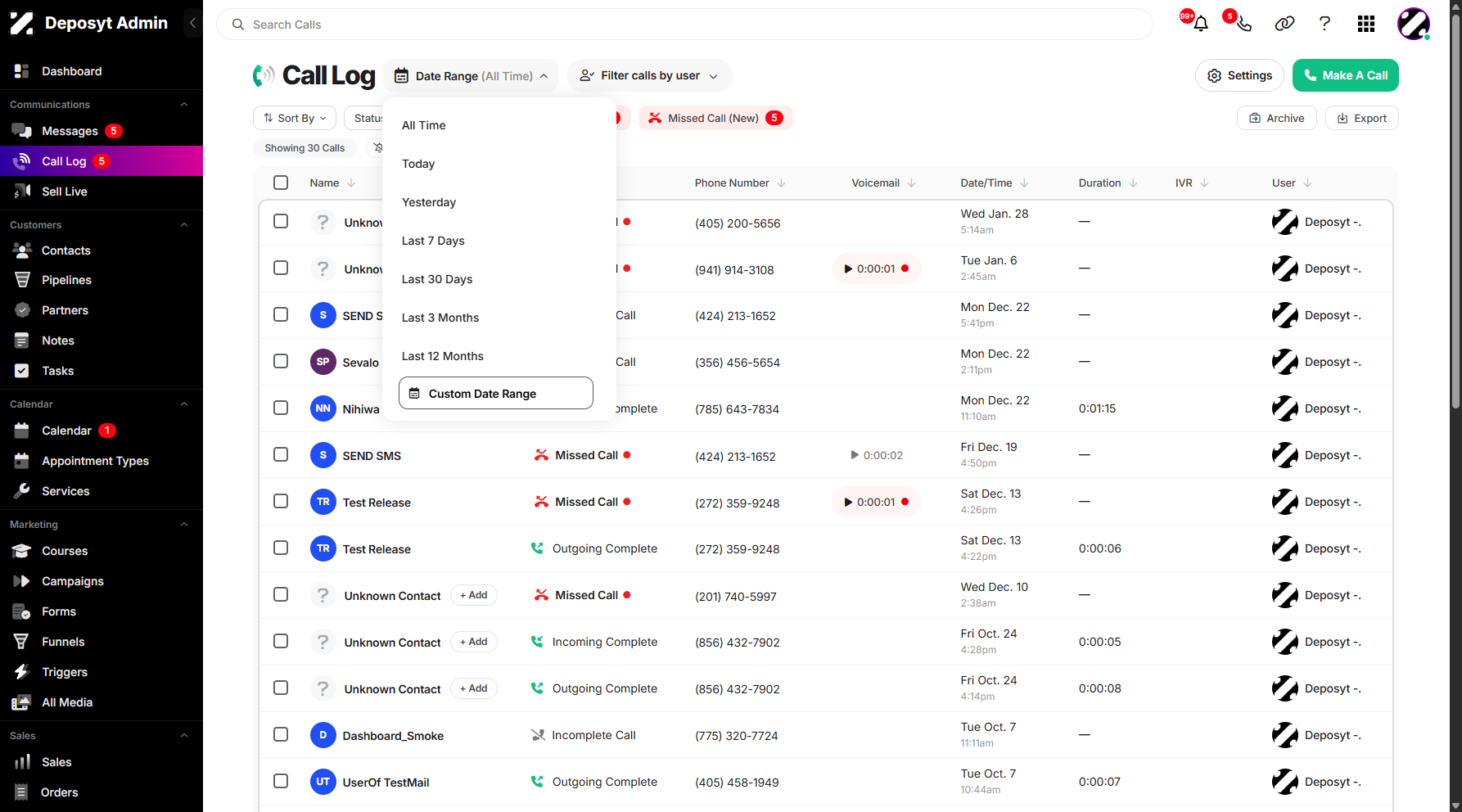Open the Sort By dropdown

(x=295, y=118)
